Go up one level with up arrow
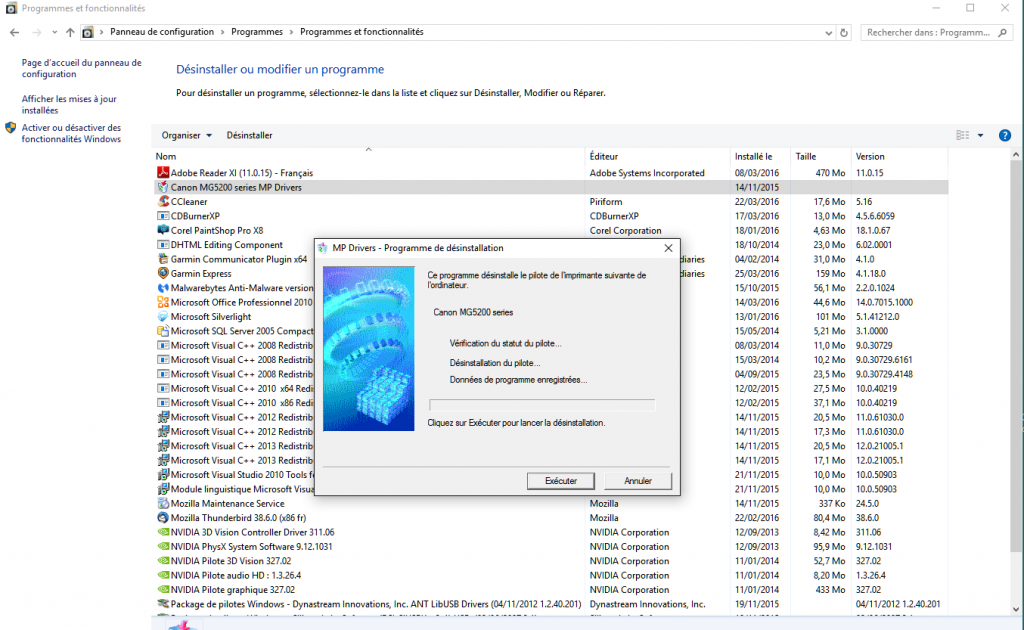1024x630 pixels. [x=70, y=32]
